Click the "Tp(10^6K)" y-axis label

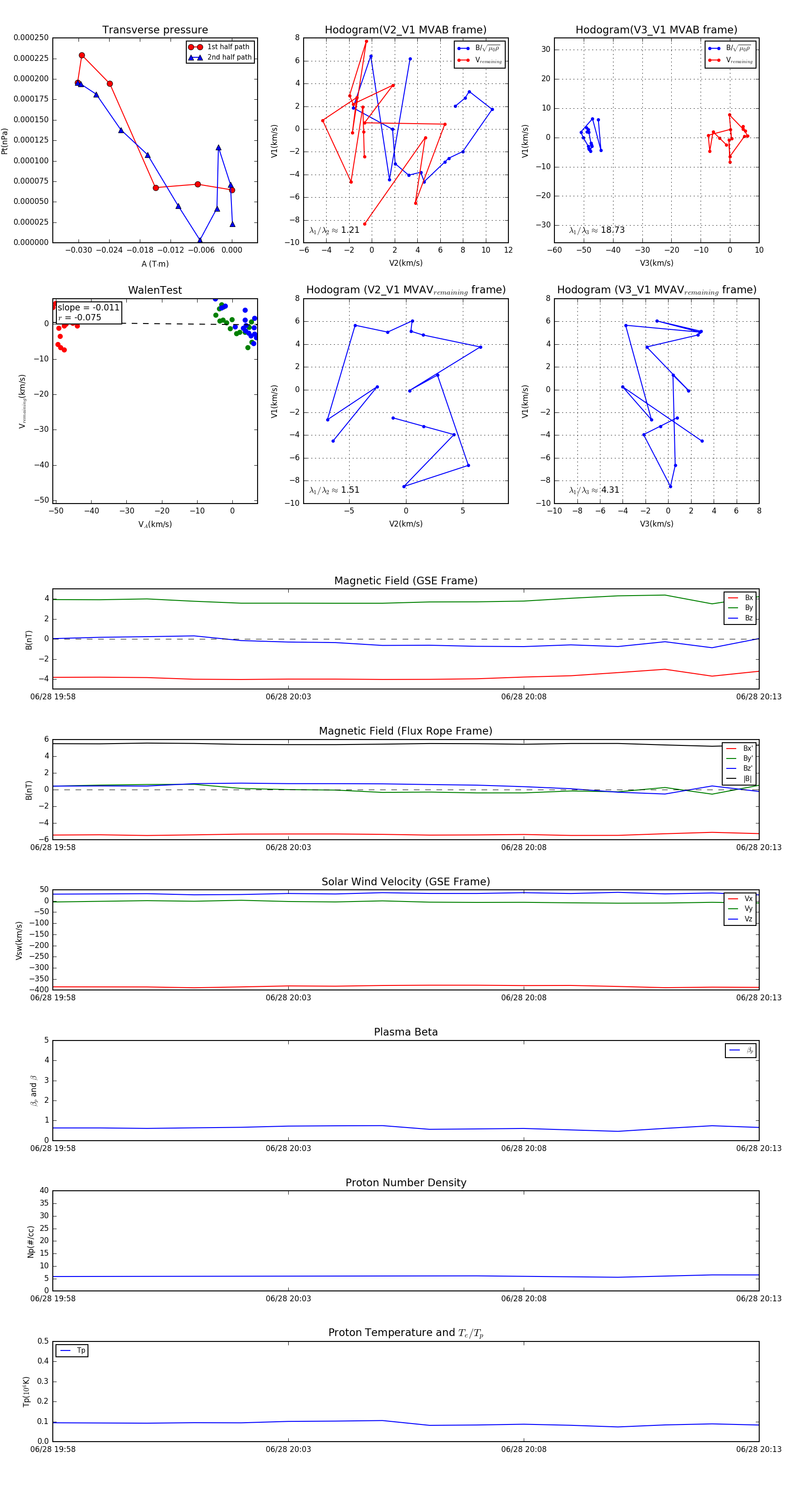click(26, 1392)
